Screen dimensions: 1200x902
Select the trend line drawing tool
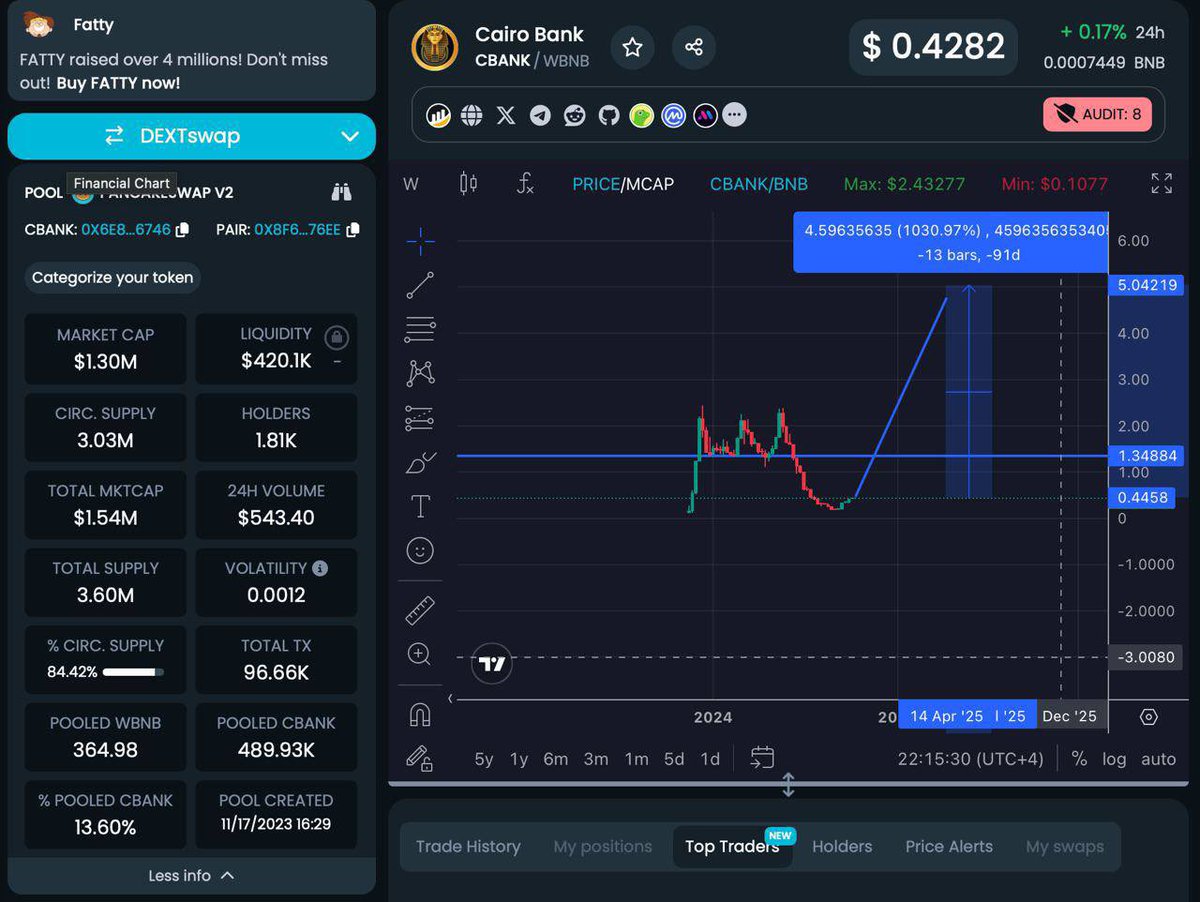pos(420,285)
